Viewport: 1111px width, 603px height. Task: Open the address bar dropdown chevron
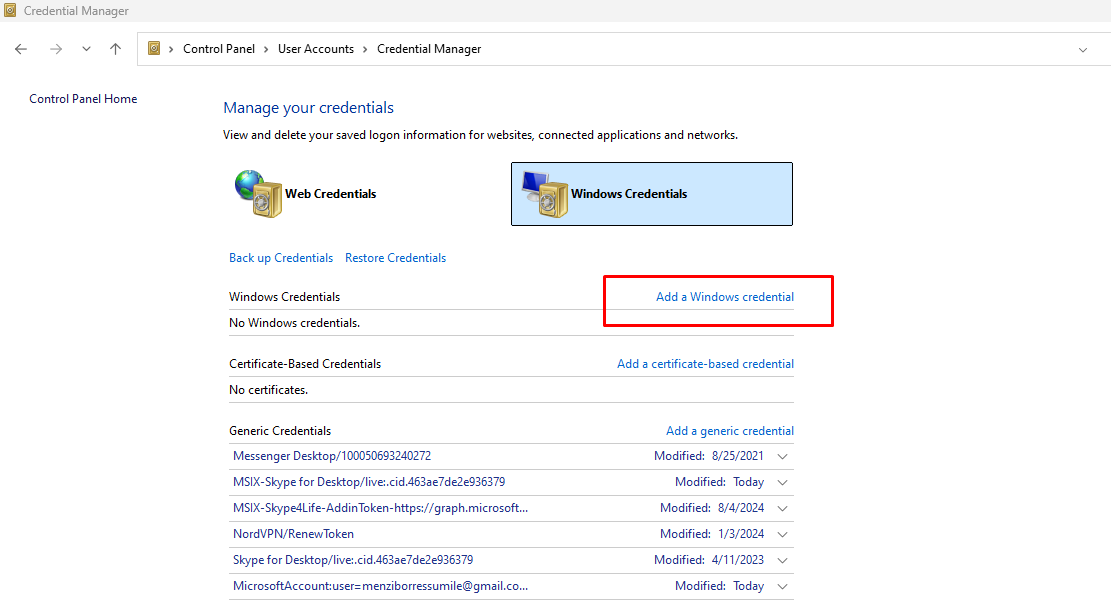tap(1083, 48)
